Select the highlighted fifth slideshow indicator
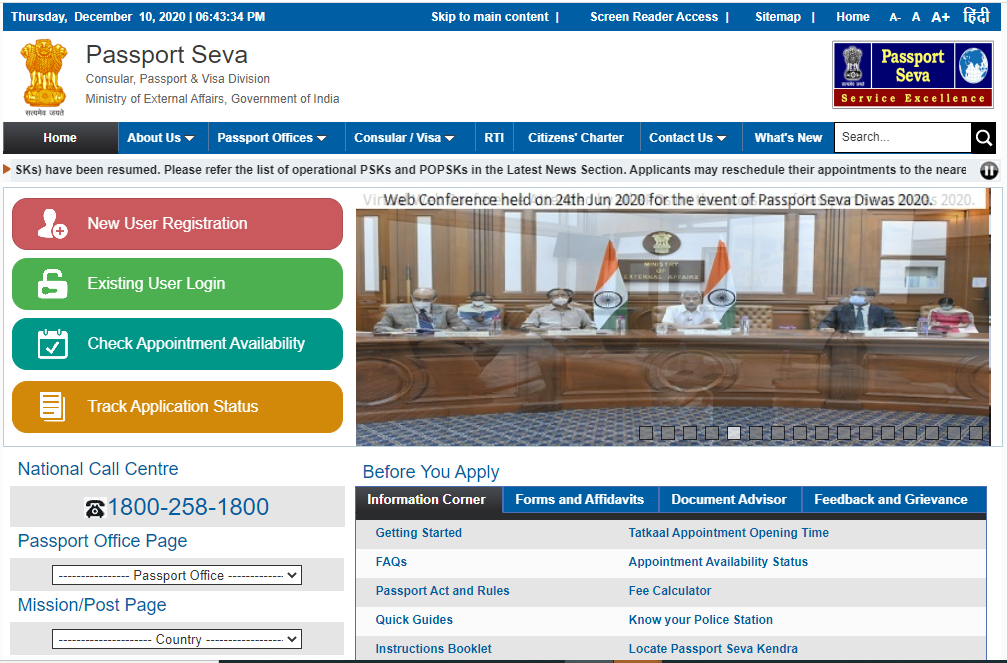The width and height of the screenshot is (1007, 663). 734,433
